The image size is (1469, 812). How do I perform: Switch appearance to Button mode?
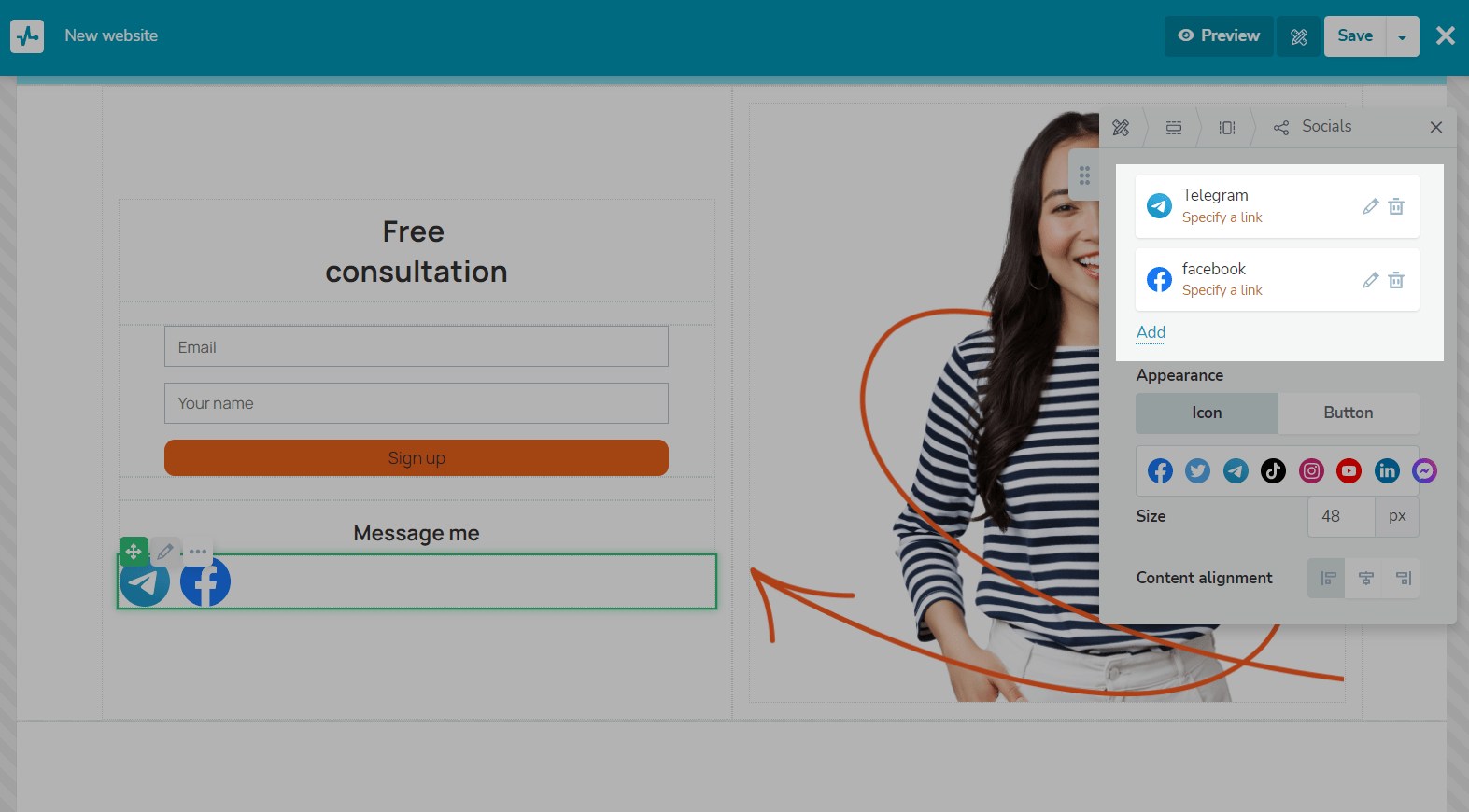pyautogui.click(x=1349, y=413)
